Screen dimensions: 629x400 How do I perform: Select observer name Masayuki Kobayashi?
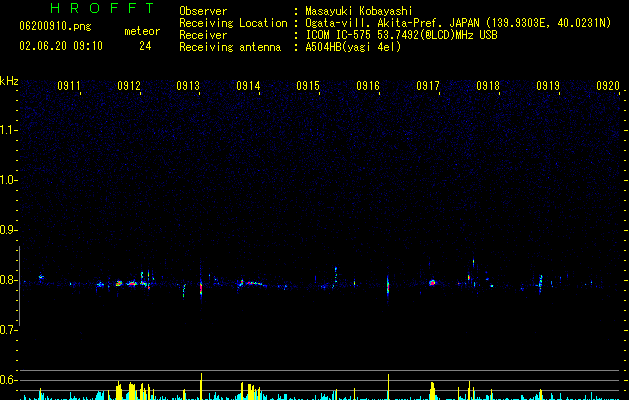pyautogui.click(x=359, y=11)
